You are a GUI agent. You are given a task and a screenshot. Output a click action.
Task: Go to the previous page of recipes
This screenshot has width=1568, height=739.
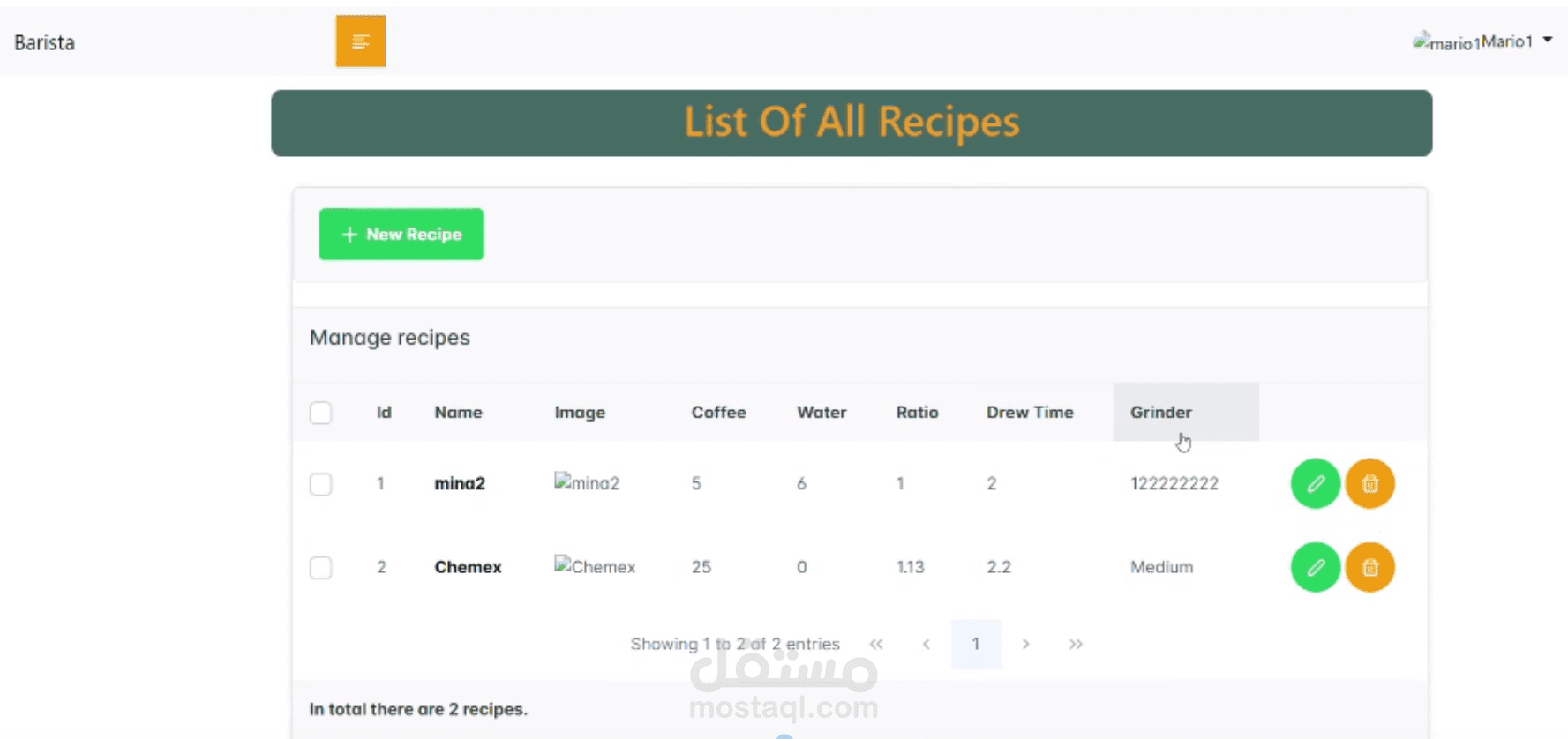pos(926,644)
